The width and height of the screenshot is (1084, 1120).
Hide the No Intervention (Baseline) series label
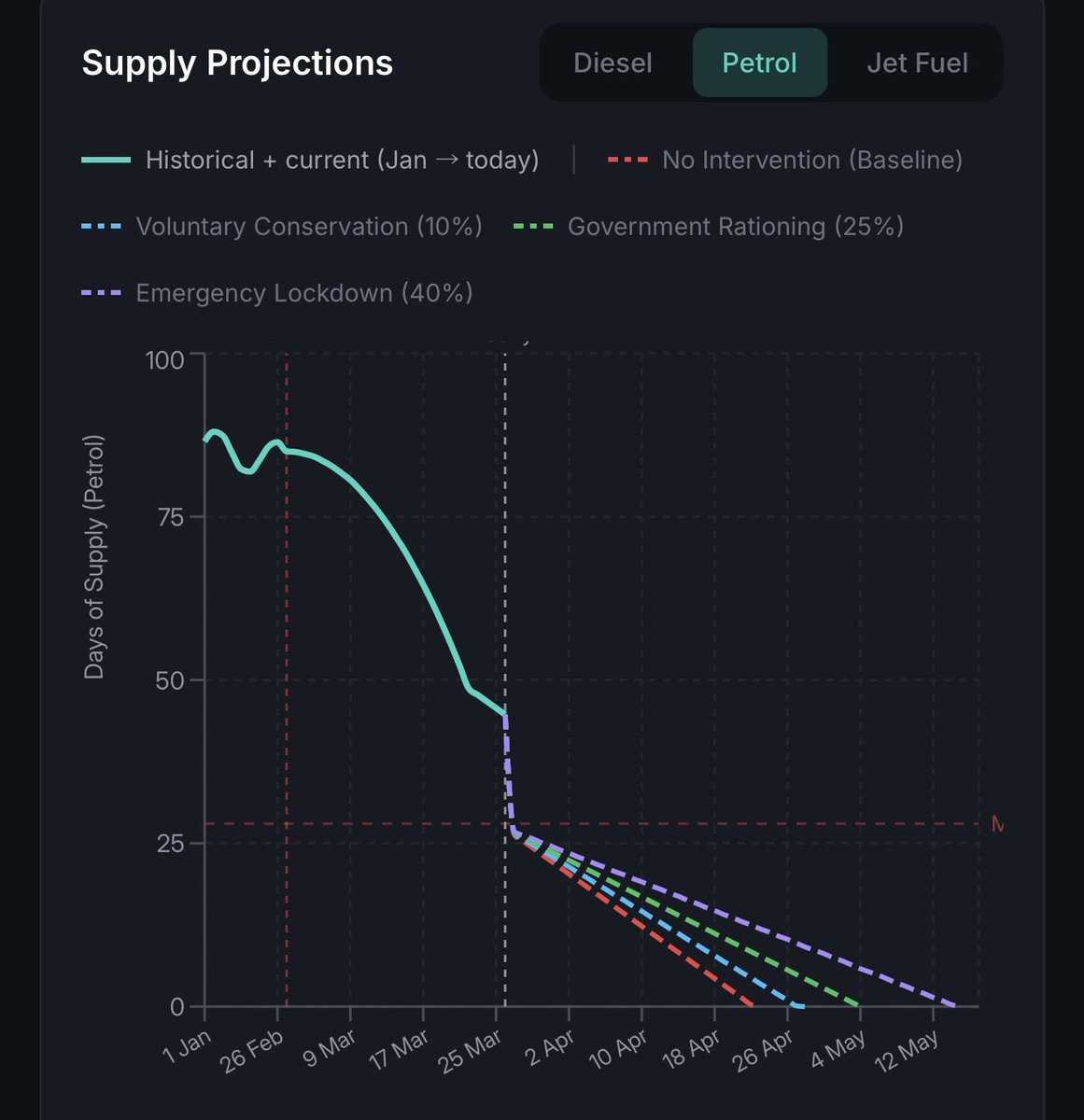pos(811,160)
